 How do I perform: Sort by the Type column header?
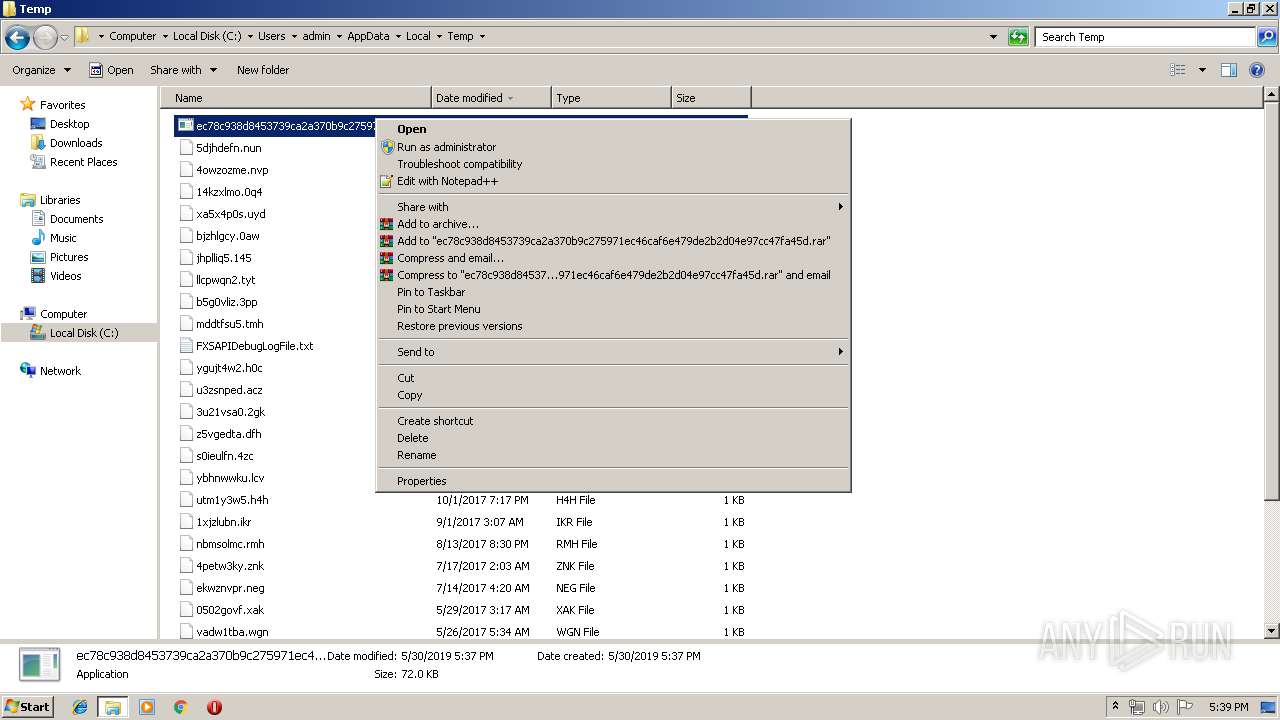coord(610,98)
